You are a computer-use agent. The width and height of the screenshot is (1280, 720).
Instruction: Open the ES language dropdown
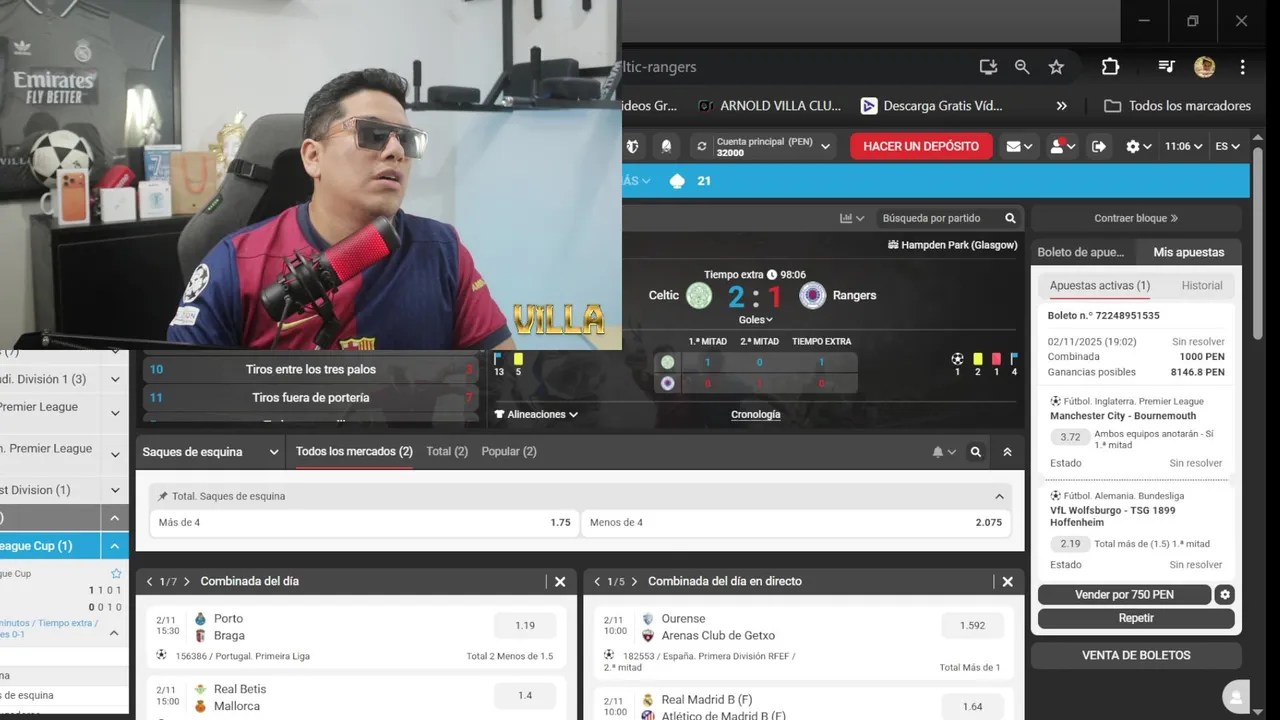tap(1227, 146)
